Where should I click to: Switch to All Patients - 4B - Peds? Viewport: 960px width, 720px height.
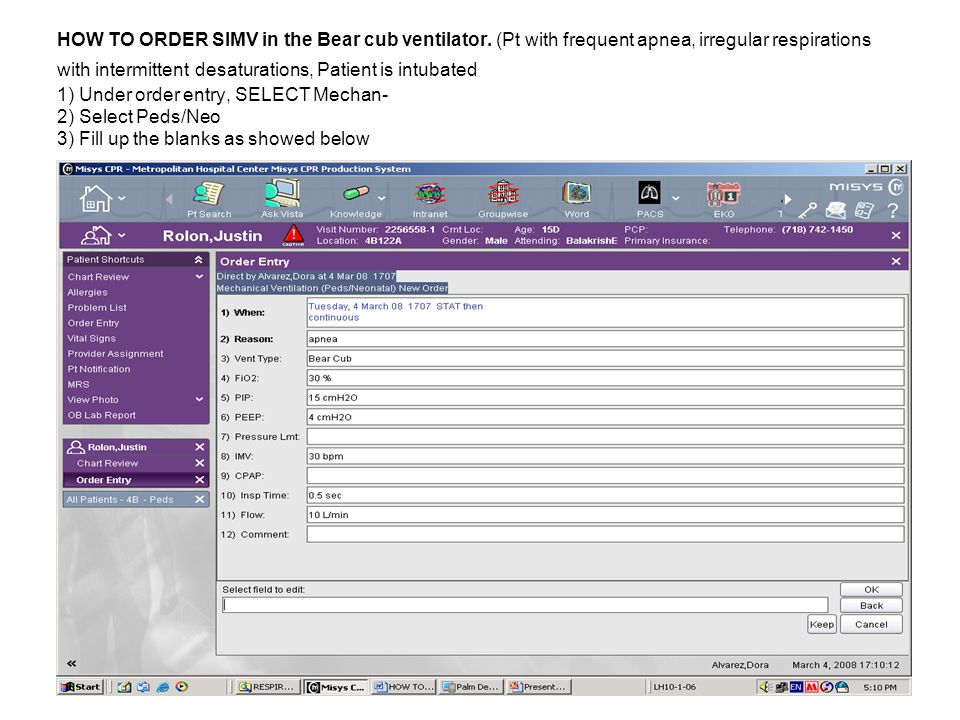[x=120, y=500]
